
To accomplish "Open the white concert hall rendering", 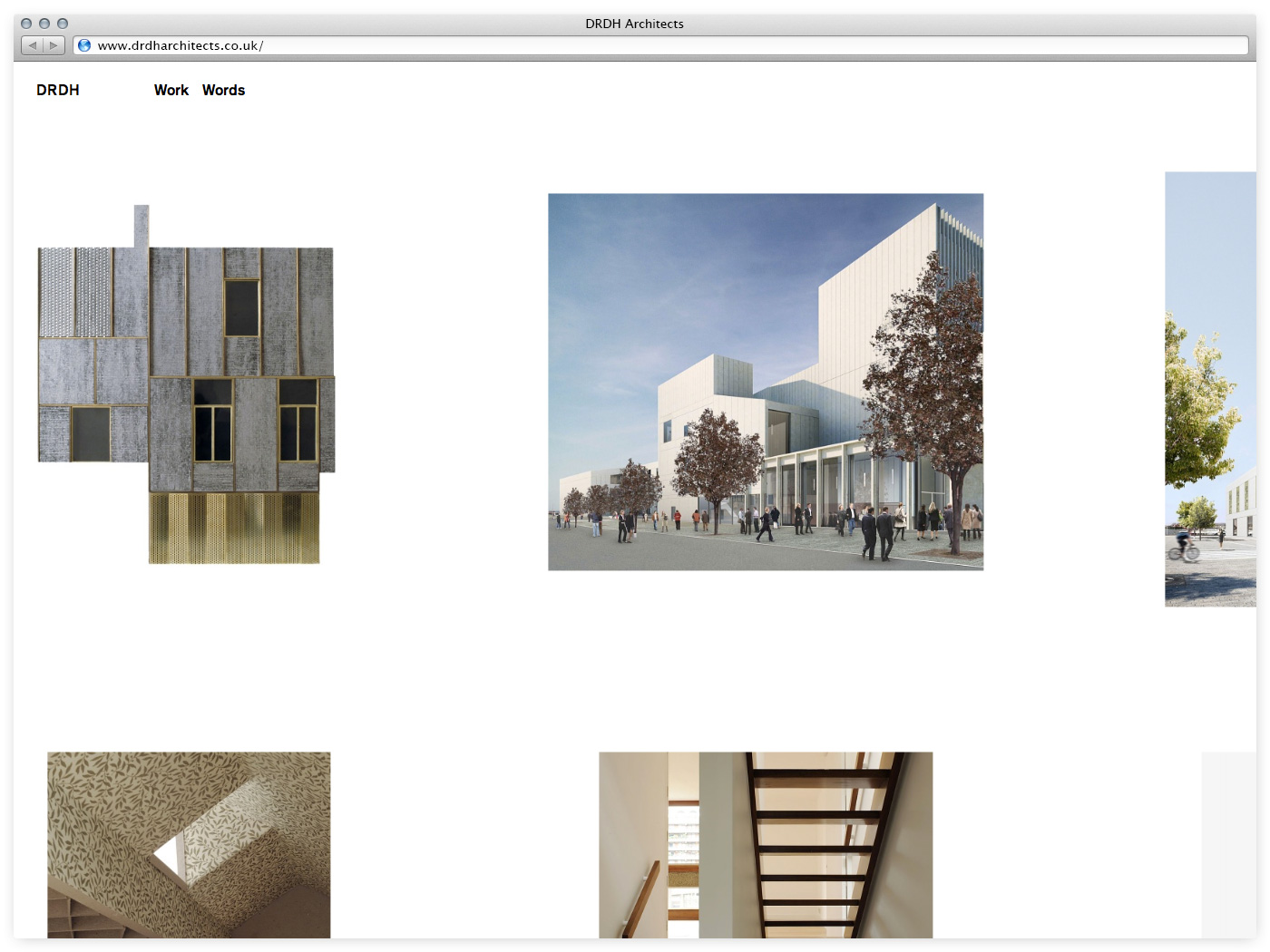I will pyautogui.click(x=765, y=382).
